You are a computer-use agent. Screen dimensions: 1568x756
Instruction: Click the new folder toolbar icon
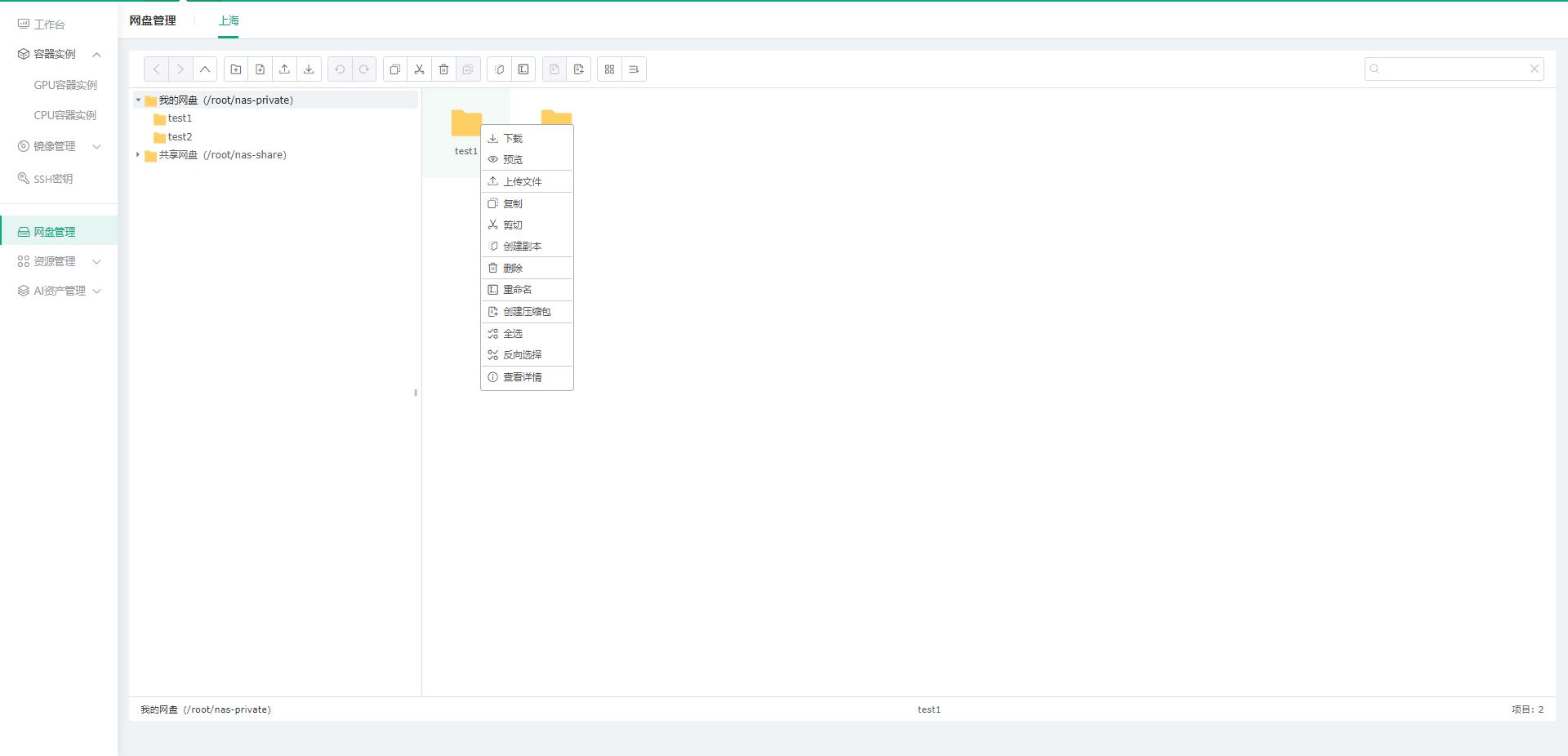[x=236, y=69]
